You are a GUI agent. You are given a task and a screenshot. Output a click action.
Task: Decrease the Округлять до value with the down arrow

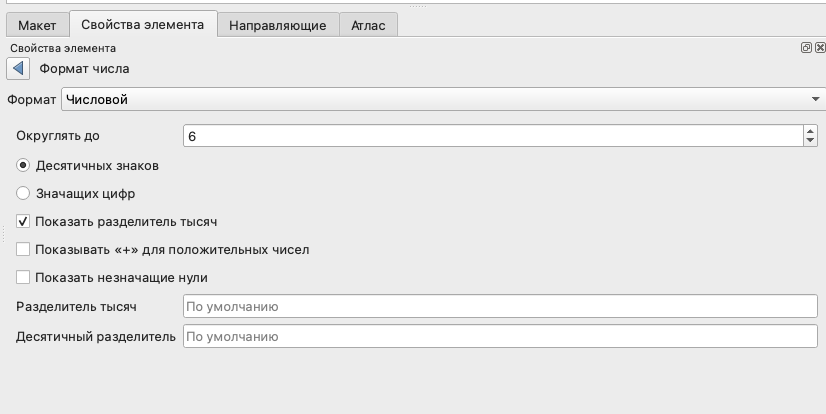pyautogui.click(x=811, y=140)
